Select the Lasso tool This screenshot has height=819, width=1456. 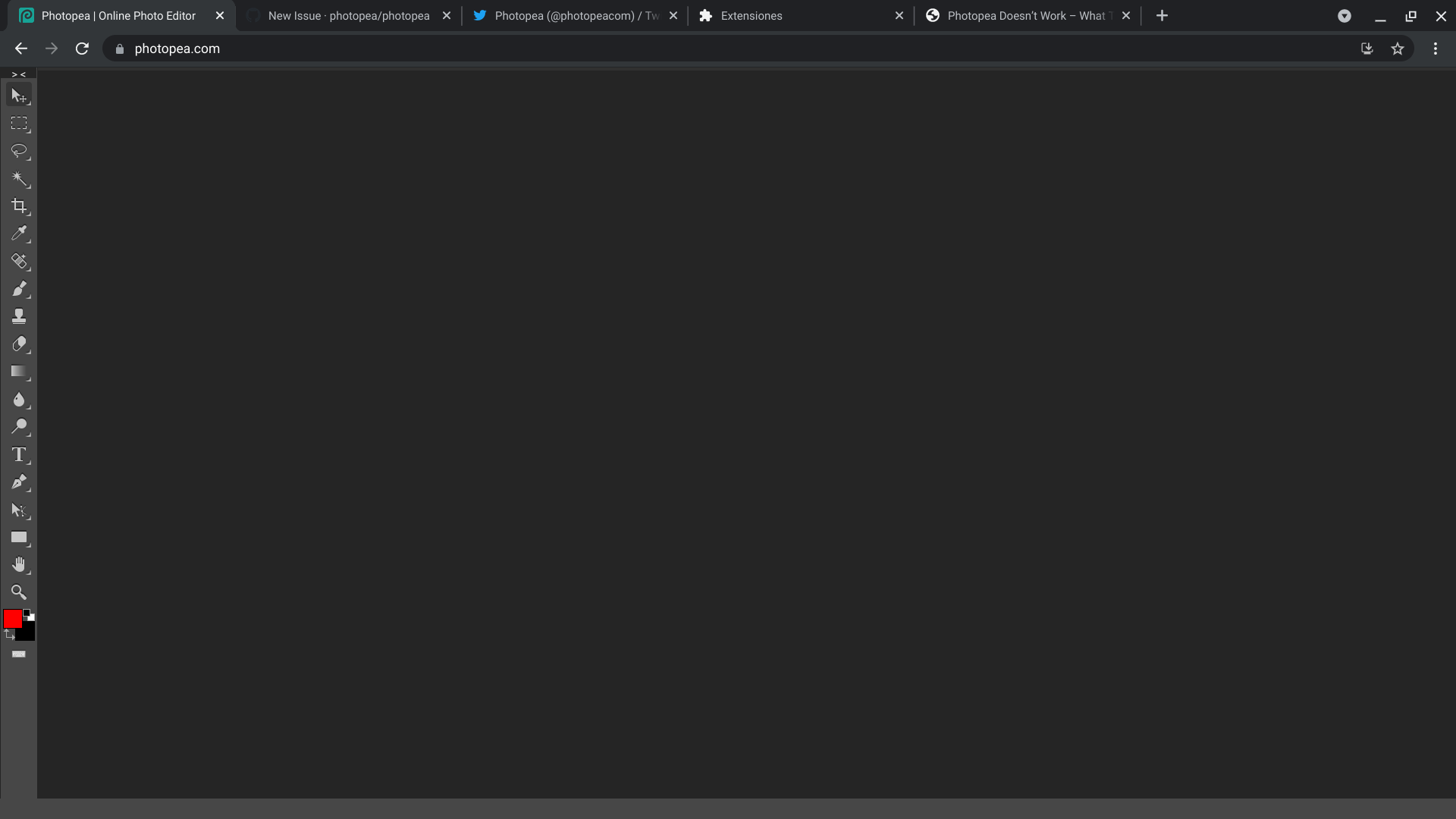[x=19, y=151]
